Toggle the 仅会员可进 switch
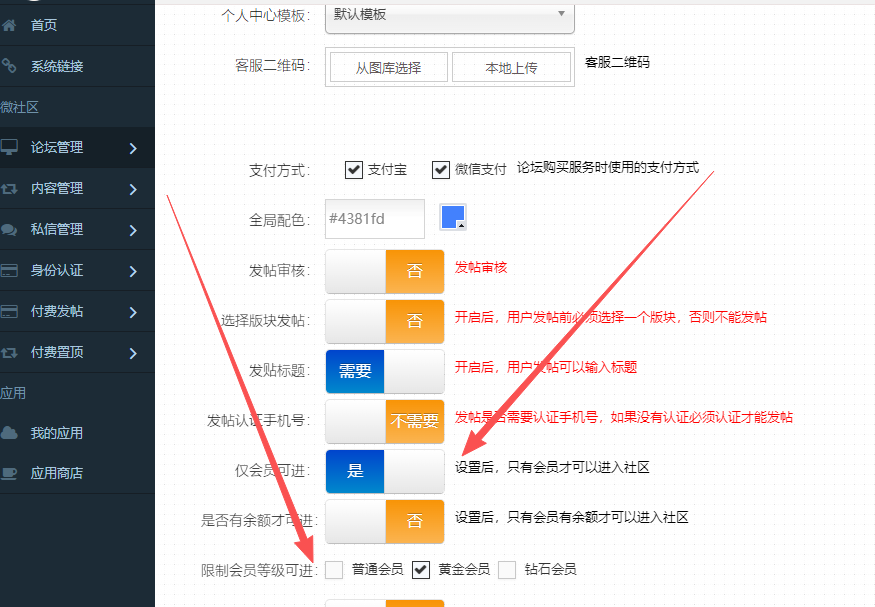 tap(385, 471)
